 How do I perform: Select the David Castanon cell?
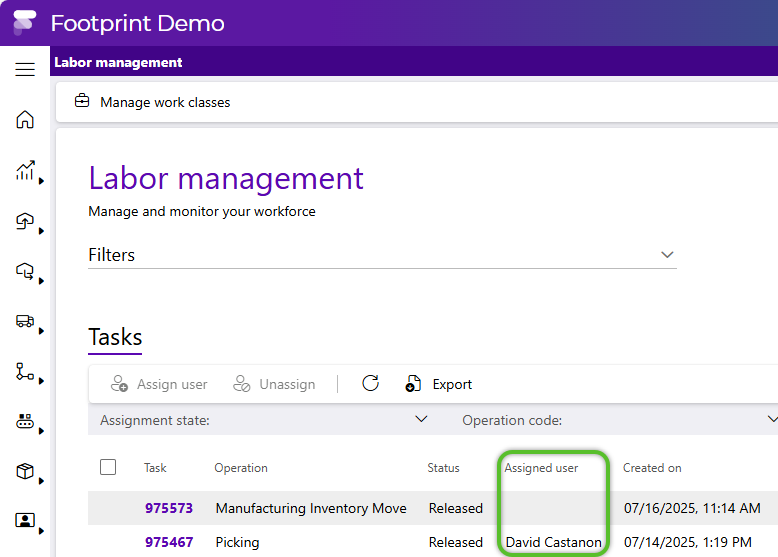click(x=554, y=542)
